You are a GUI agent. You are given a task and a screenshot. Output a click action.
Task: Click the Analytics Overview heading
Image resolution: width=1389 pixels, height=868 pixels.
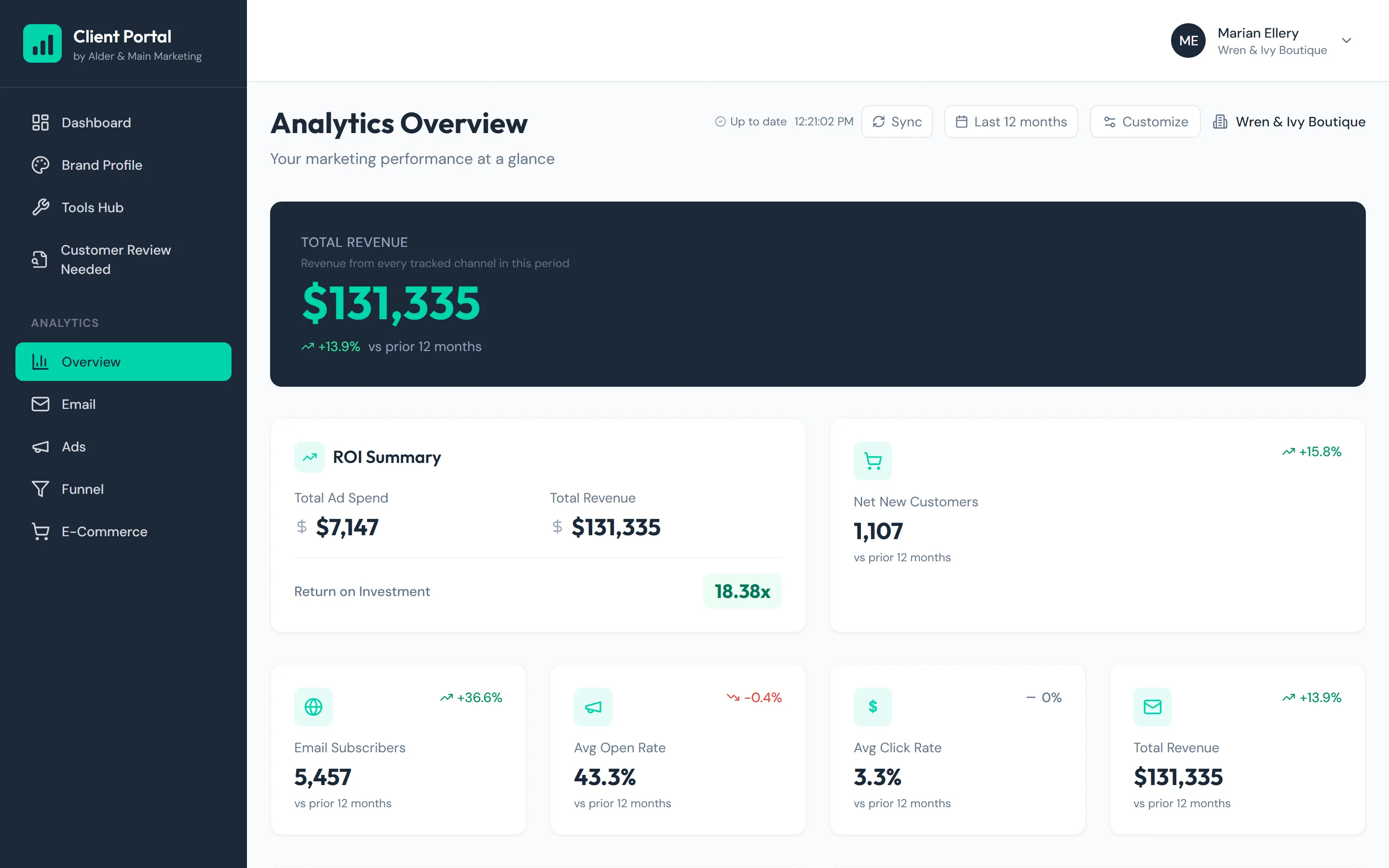(399, 123)
